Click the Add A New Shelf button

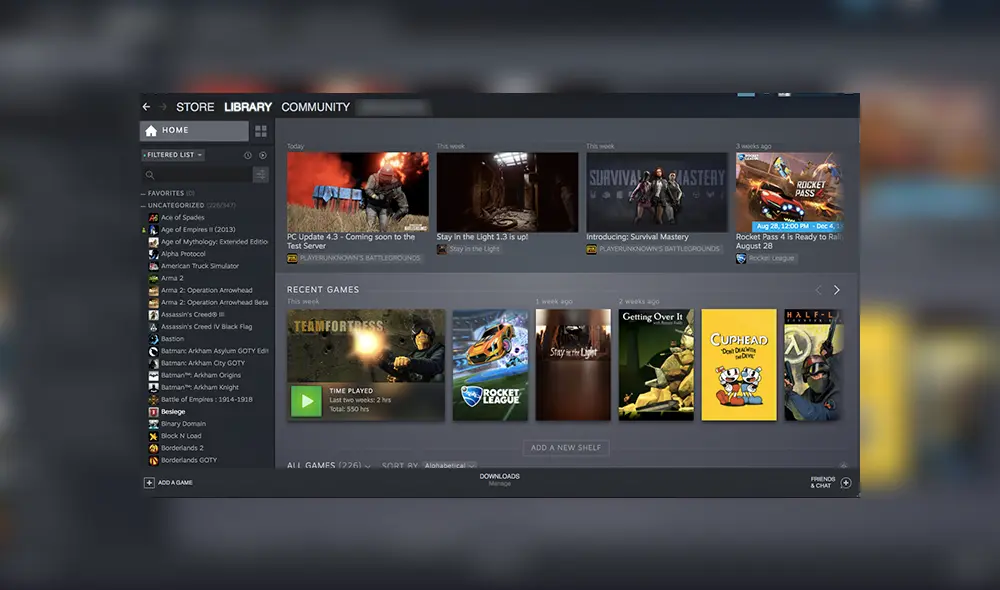pos(566,448)
